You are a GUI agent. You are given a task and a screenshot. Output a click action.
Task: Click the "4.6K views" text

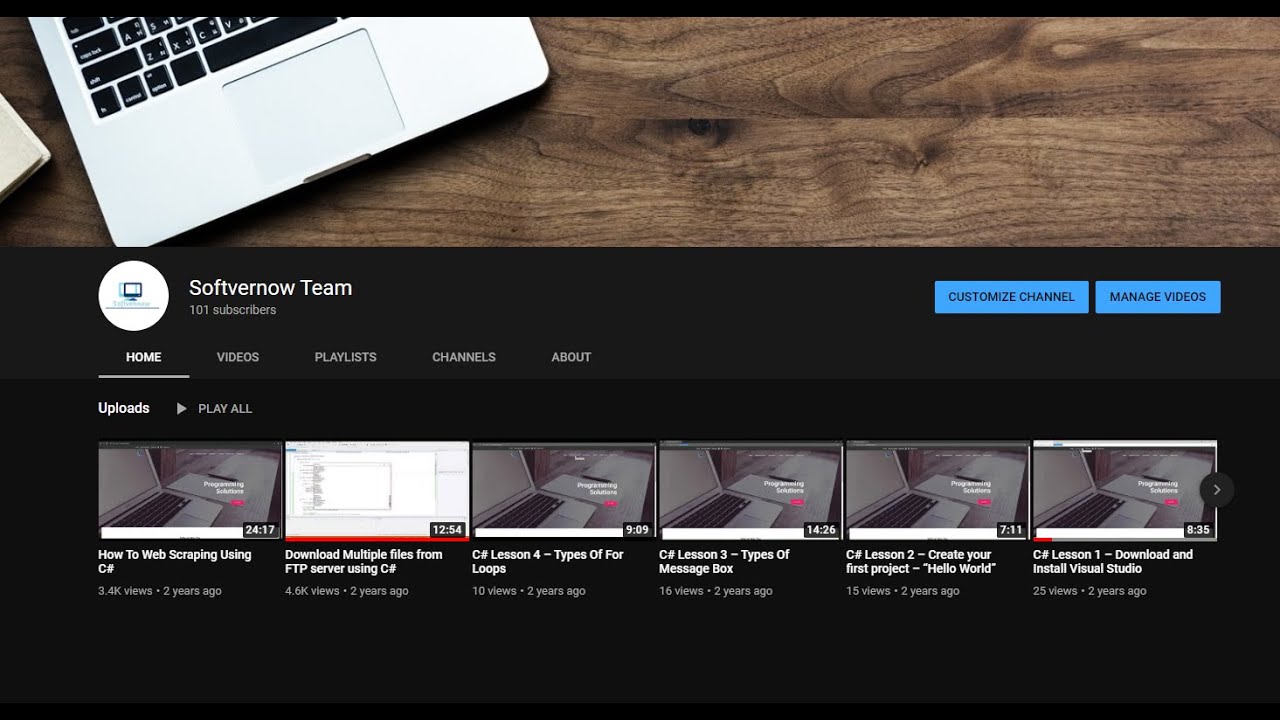point(312,591)
